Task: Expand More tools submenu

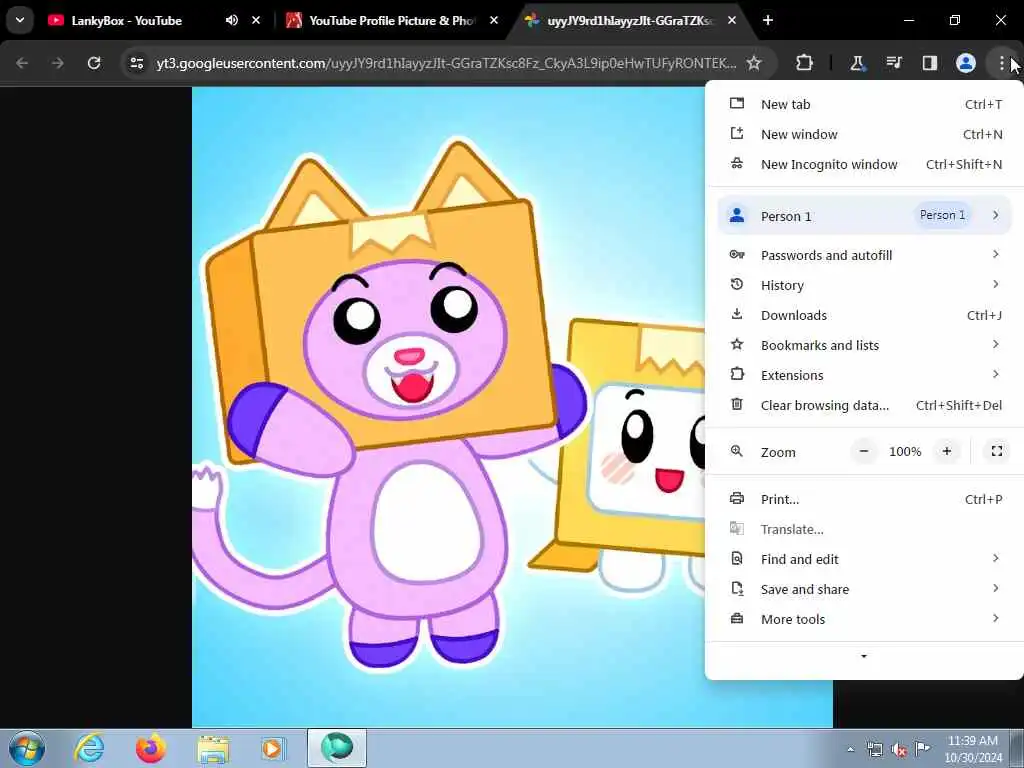Action: [865, 620]
